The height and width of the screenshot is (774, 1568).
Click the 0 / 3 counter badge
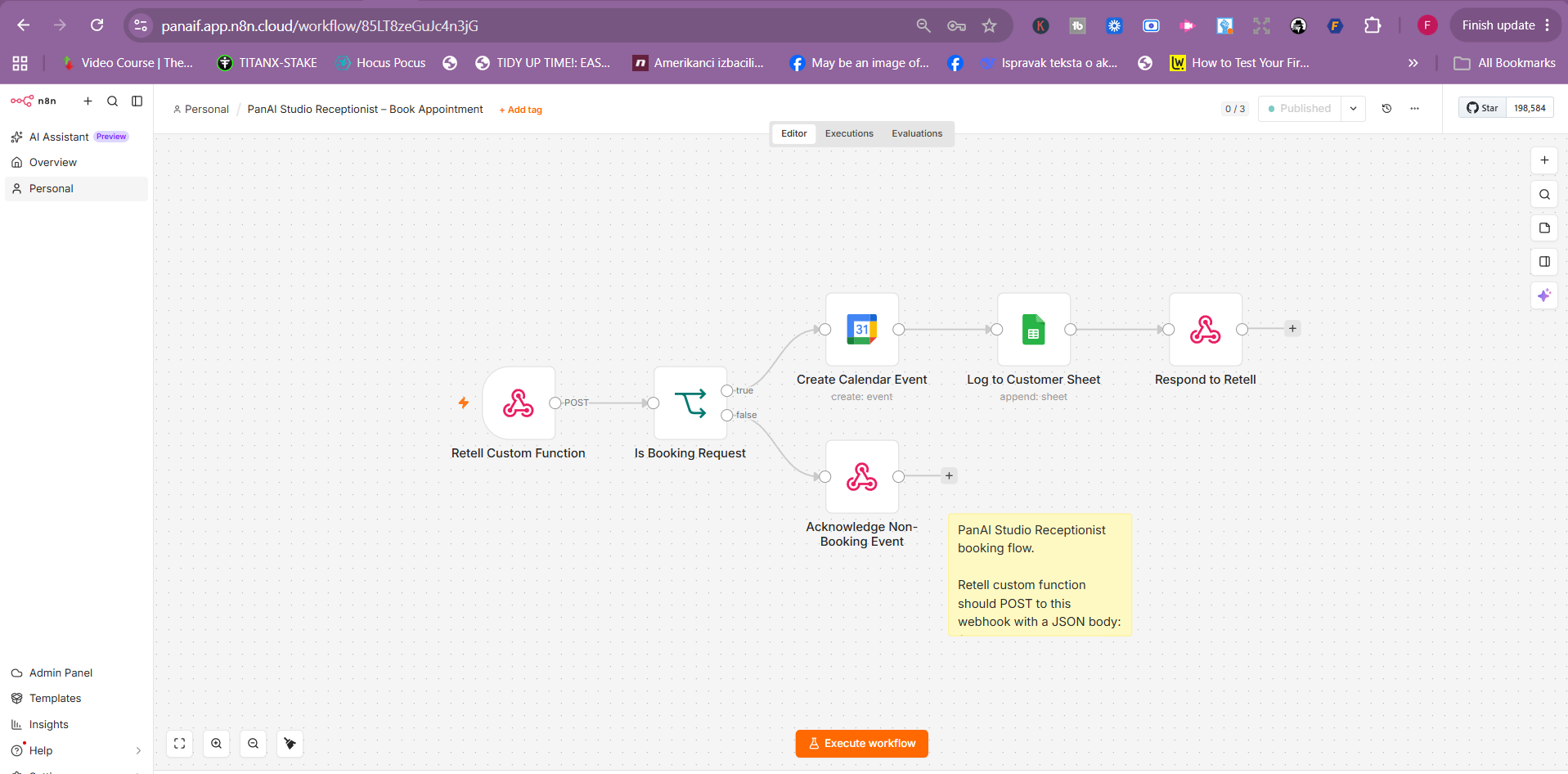pos(1235,109)
